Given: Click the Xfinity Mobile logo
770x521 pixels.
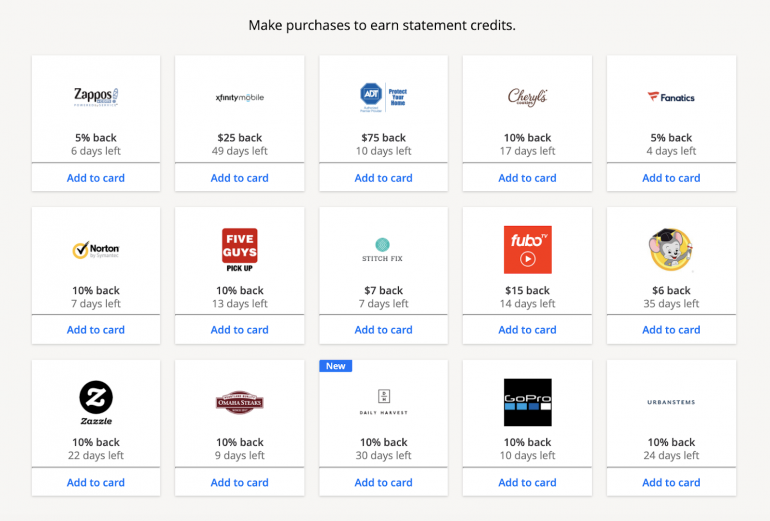Looking at the screenshot, I should [x=240, y=97].
